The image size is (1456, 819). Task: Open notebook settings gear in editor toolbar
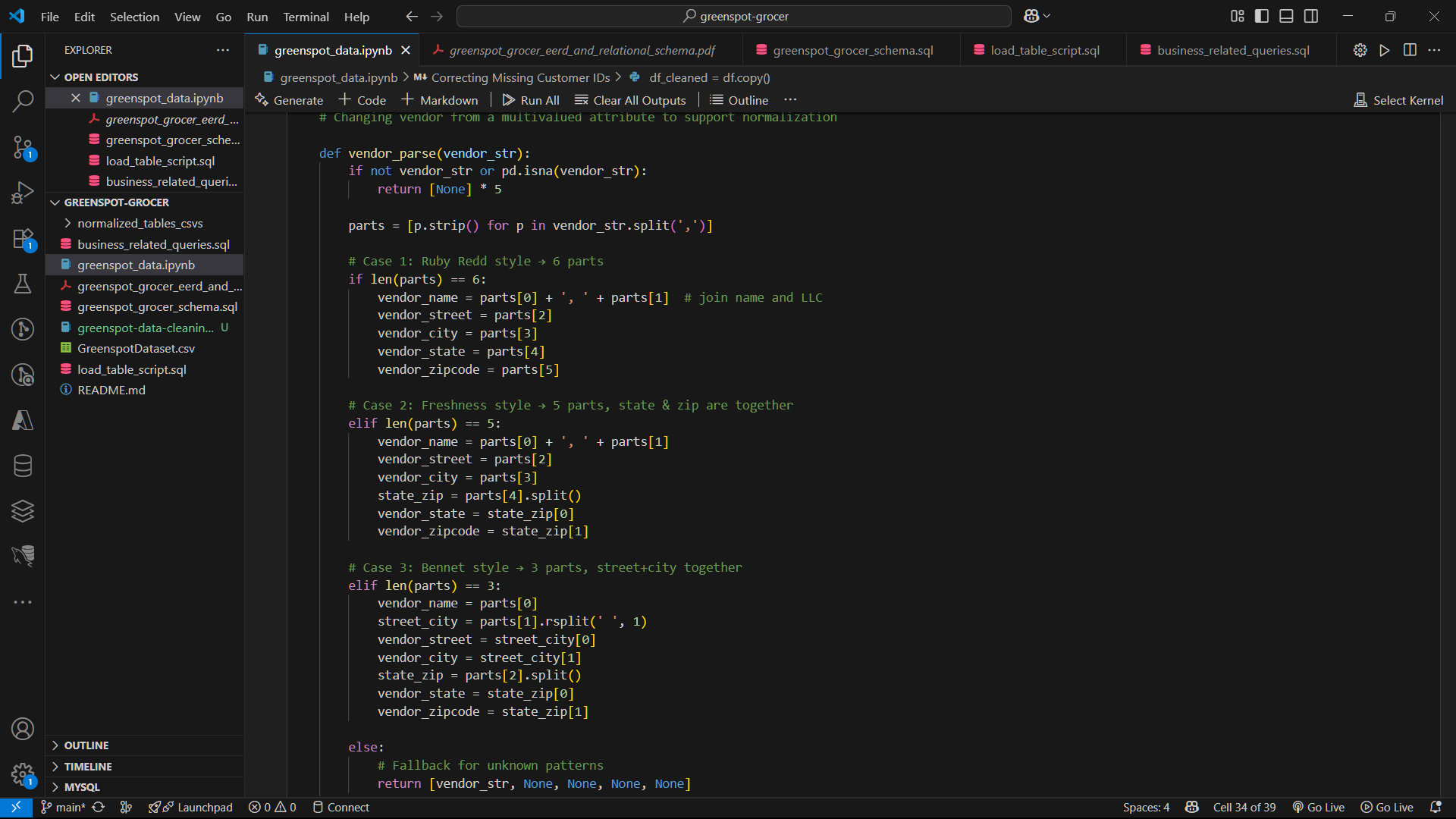click(x=1360, y=50)
